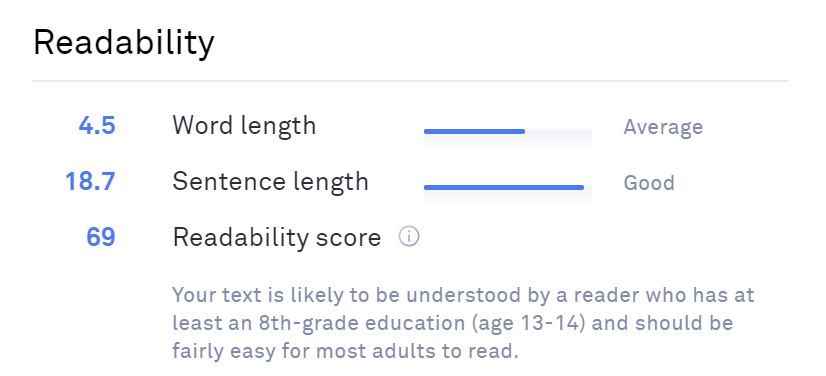Click the readability description paragraph
This screenshot has width=826, height=376.
coord(464,322)
